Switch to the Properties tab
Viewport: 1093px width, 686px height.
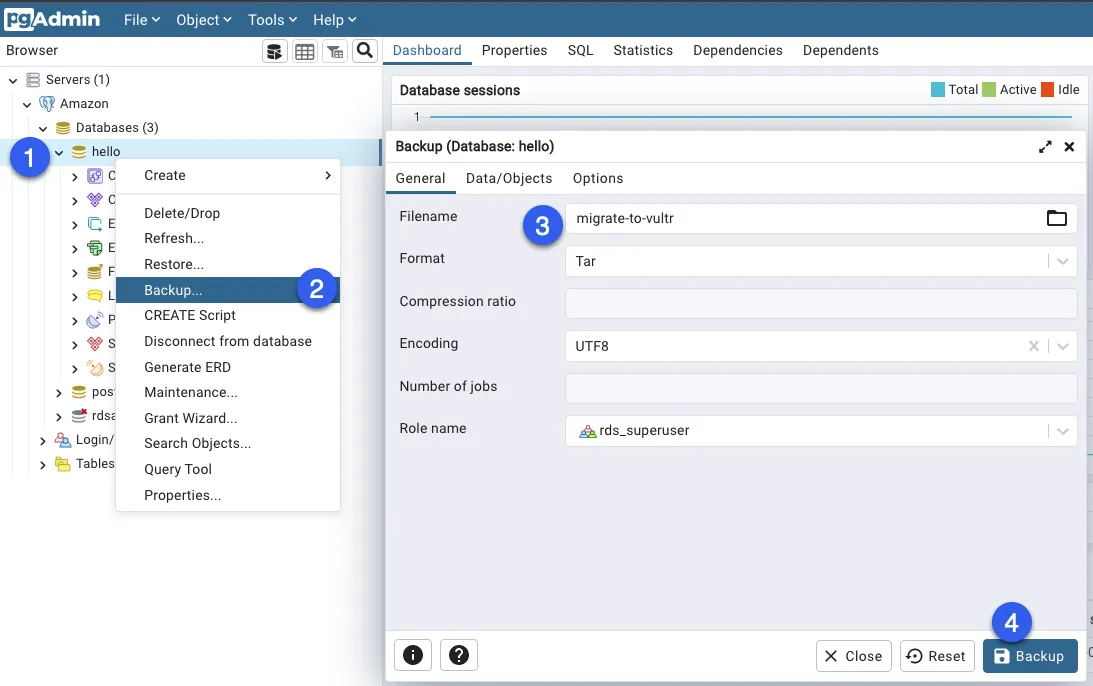514,50
